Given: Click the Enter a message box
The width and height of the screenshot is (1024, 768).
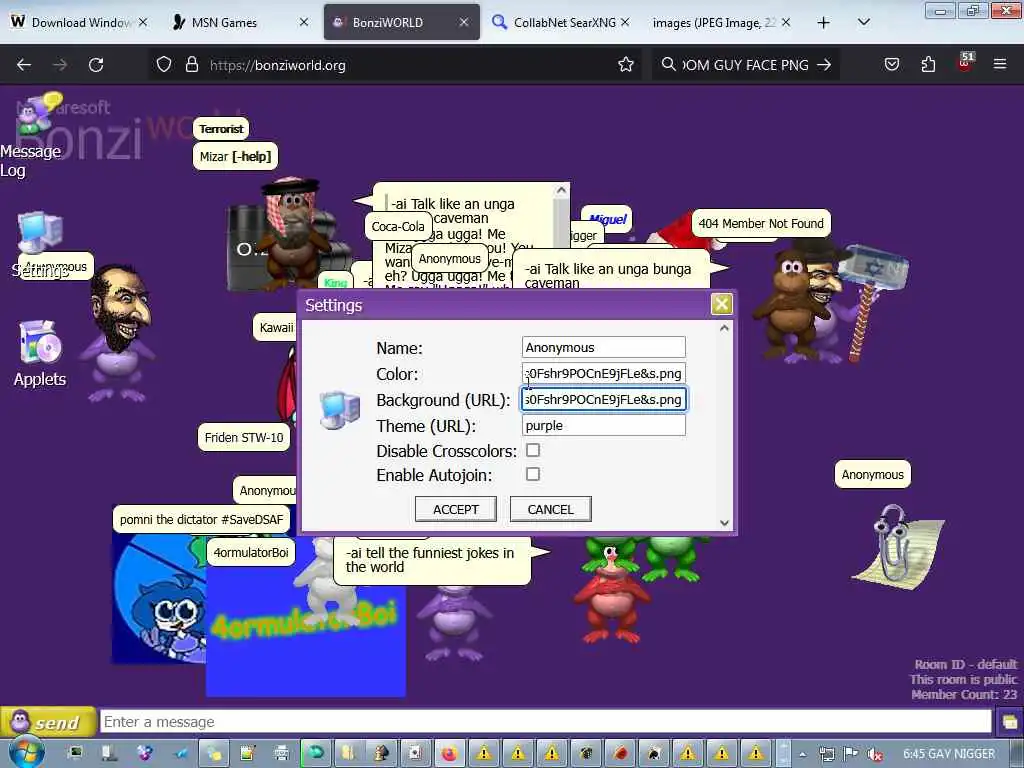Looking at the screenshot, I should [x=546, y=722].
